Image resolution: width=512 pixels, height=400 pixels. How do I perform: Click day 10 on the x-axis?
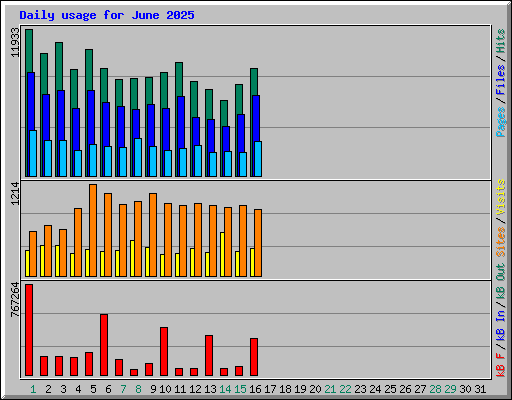[165, 389]
